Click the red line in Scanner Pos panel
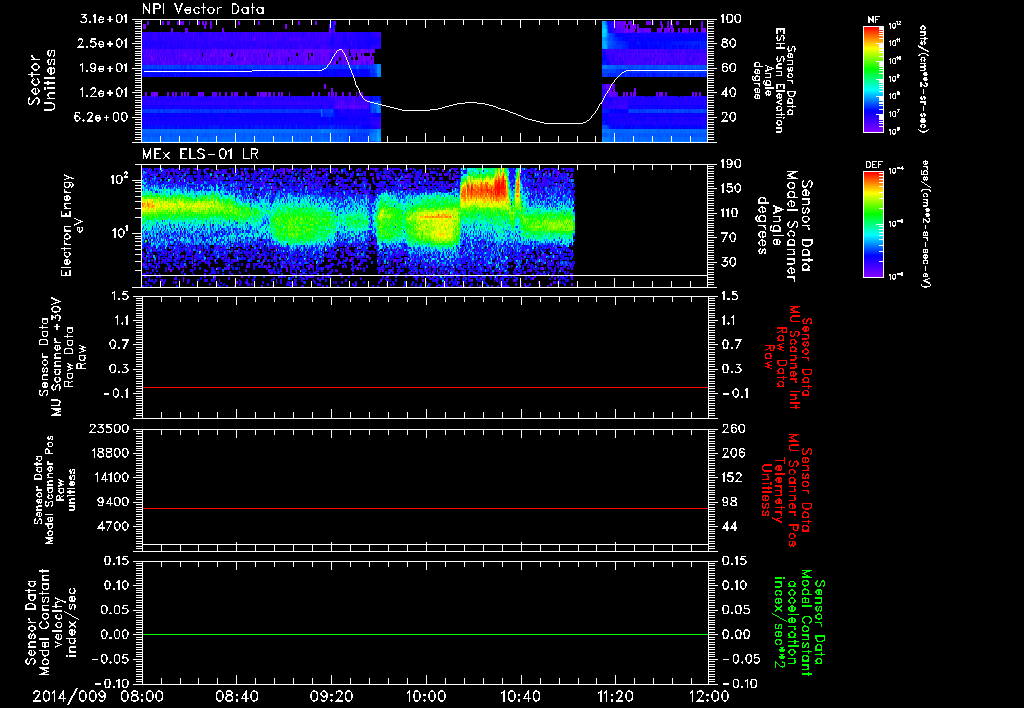1024x708 pixels. point(425,508)
